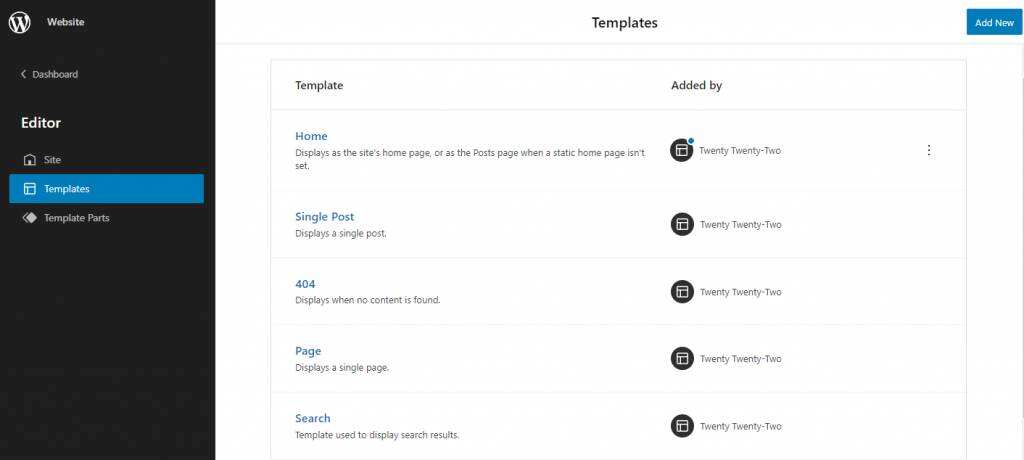Click the Templates layout icon in sidebar
Viewport: 1024px width, 460px height.
click(29, 189)
